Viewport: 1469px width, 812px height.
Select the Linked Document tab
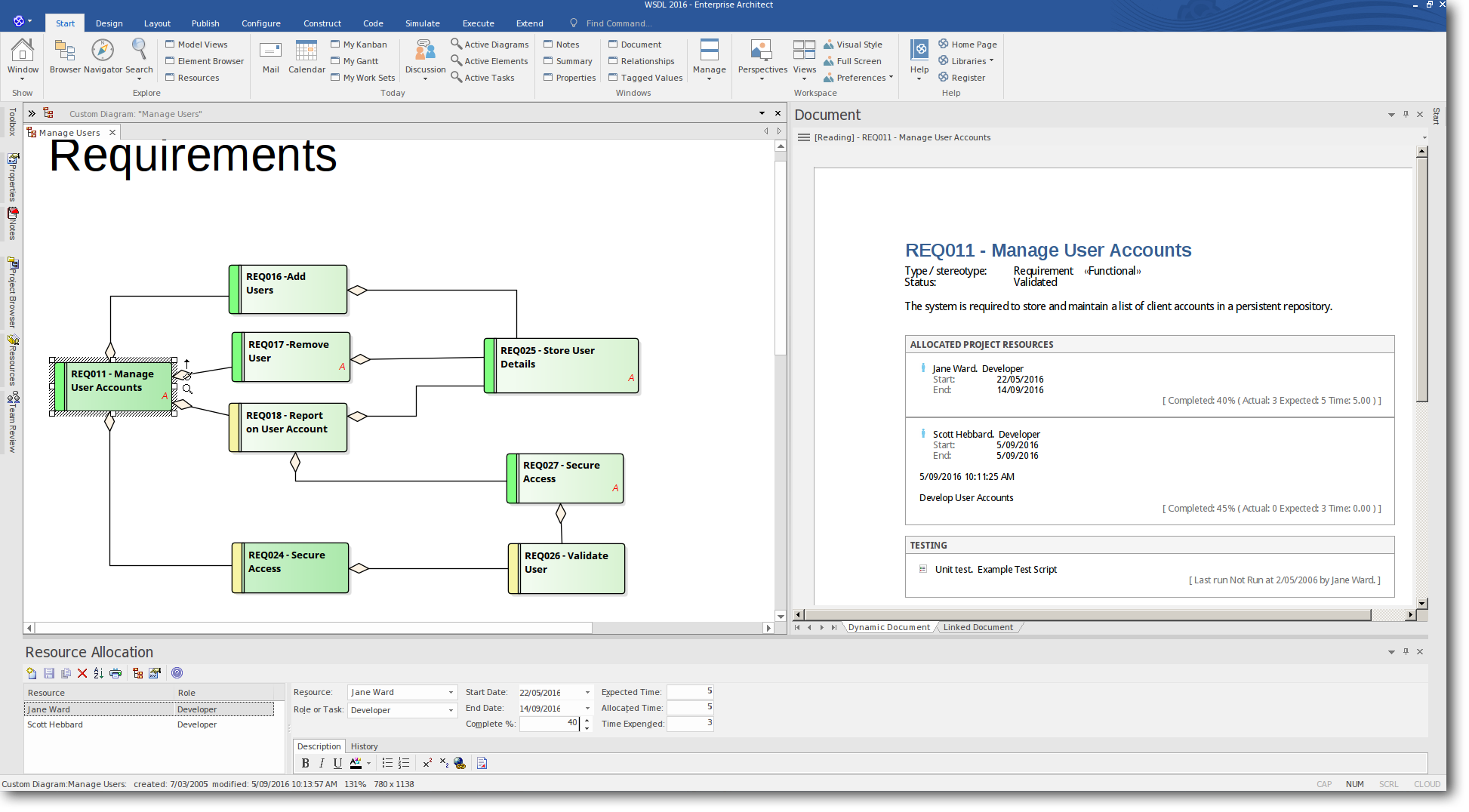(978, 627)
